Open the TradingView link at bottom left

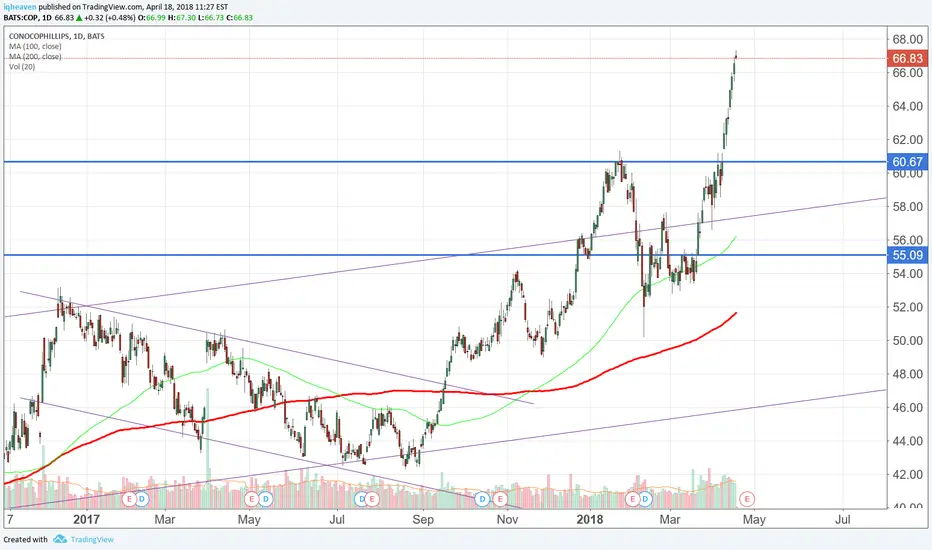point(92,539)
